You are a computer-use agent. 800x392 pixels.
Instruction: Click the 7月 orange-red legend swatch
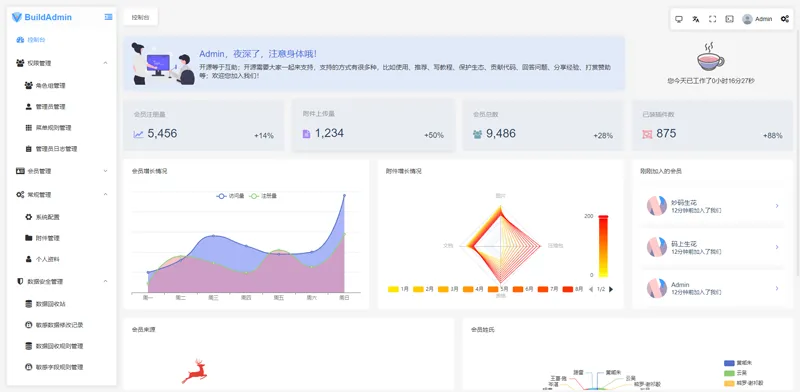543,289
